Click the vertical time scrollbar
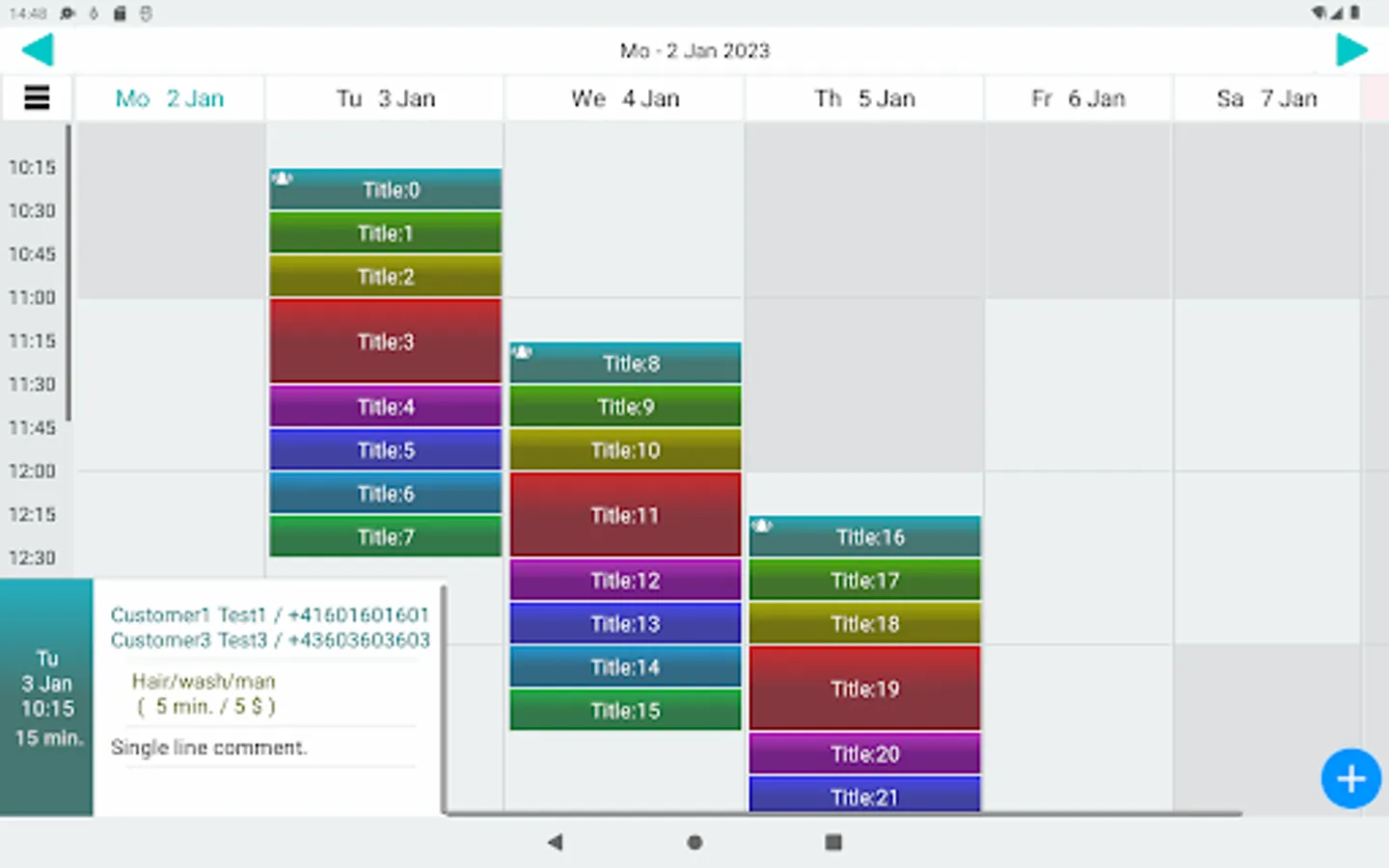The width and height of the screenshot is (1389, 868). point(68,273)
